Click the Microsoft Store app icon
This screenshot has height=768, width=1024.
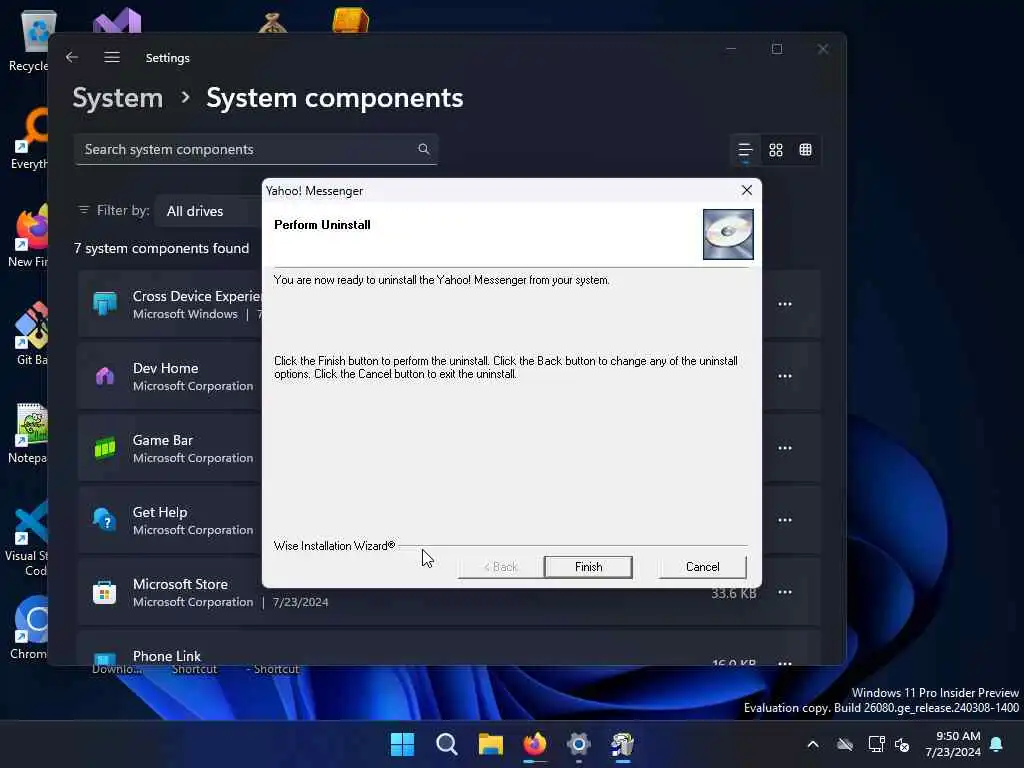point(104,592)
